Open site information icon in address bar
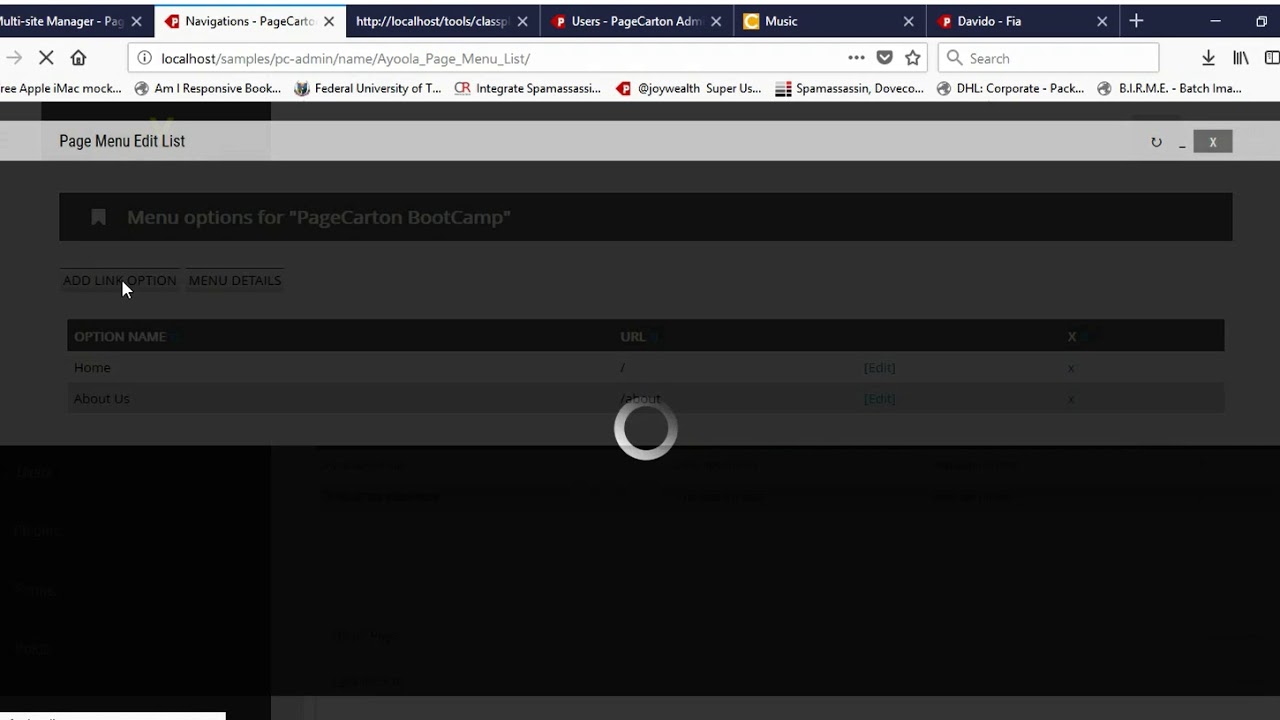Screen dimensions: 1280x720 [145, 58]
